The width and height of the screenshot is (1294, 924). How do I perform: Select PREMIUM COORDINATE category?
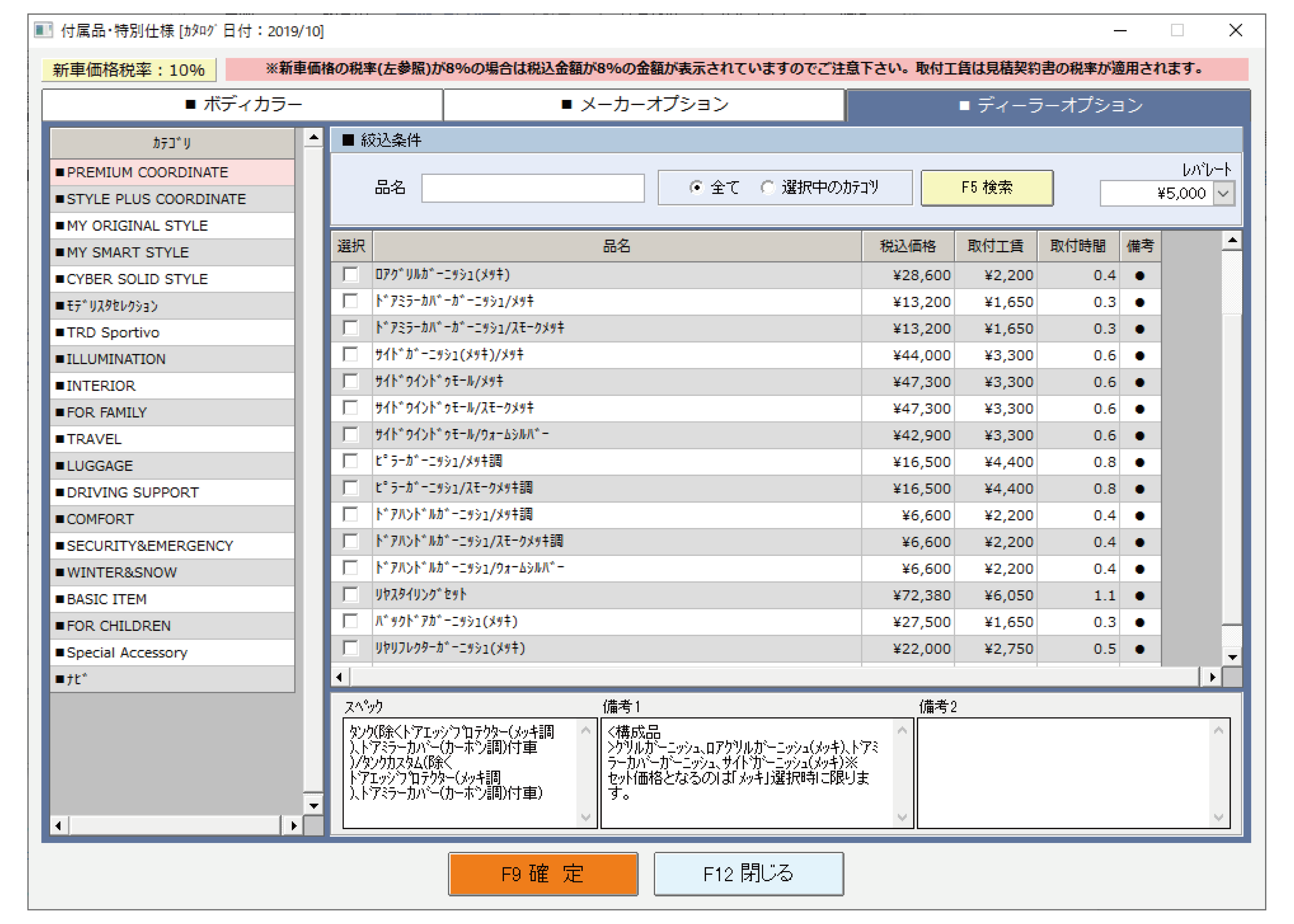(x=172, y=172)
